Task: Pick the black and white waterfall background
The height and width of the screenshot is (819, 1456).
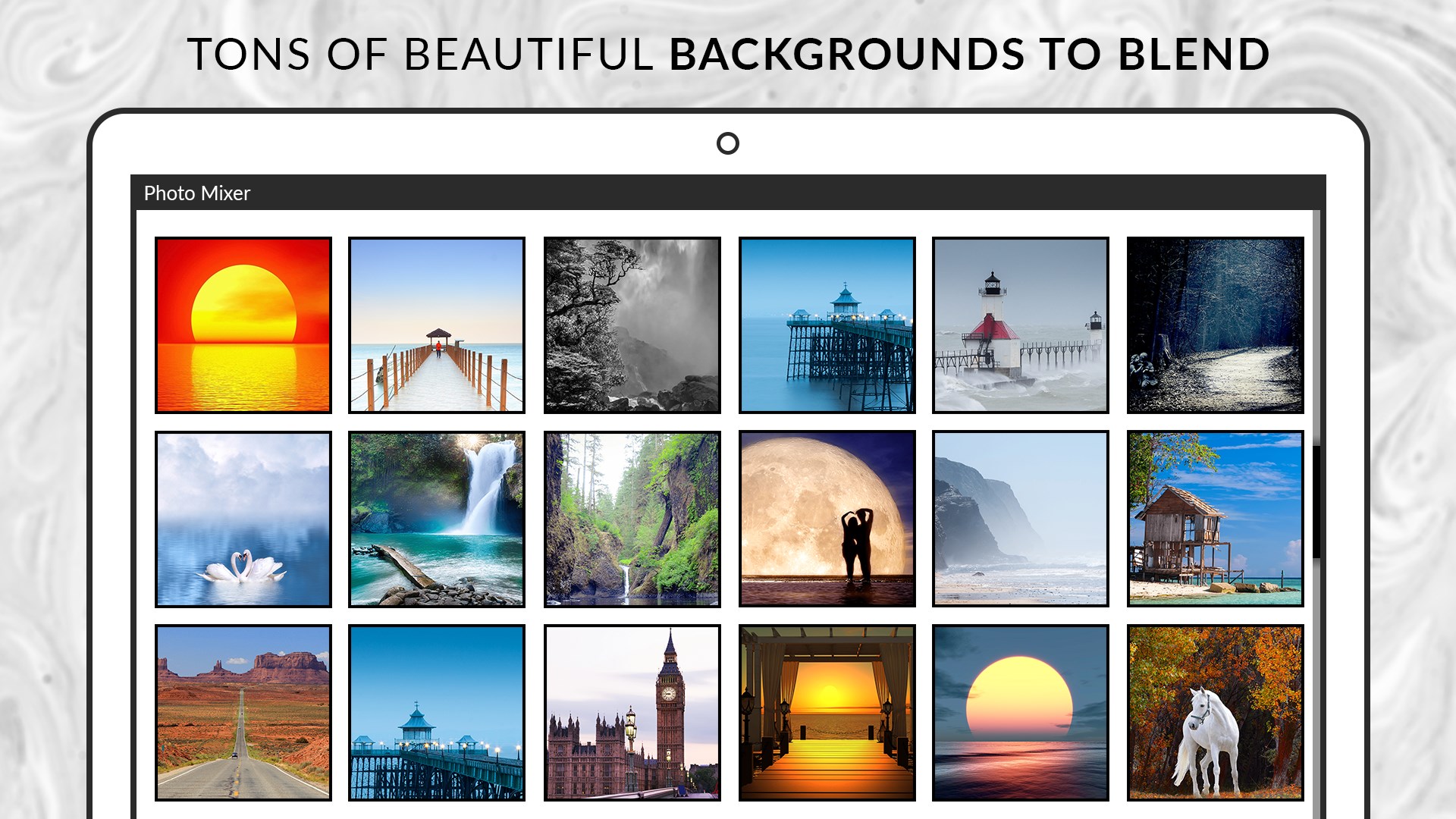Action: coord(632,325)
